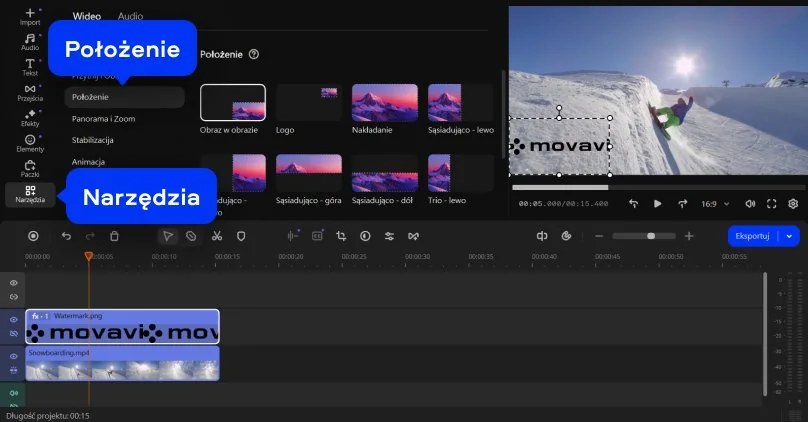The width and height of the screenshot is (808, 422).
Task: Click the crop tool in the timeline toolbar
Action: [341, 236]
